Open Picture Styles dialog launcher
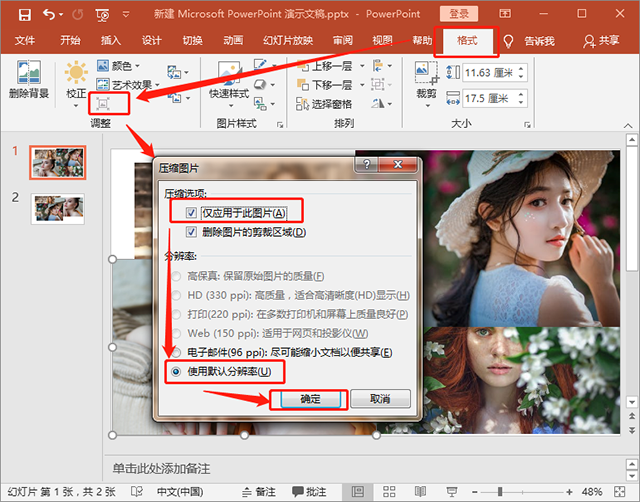 (x=280, y=124)
